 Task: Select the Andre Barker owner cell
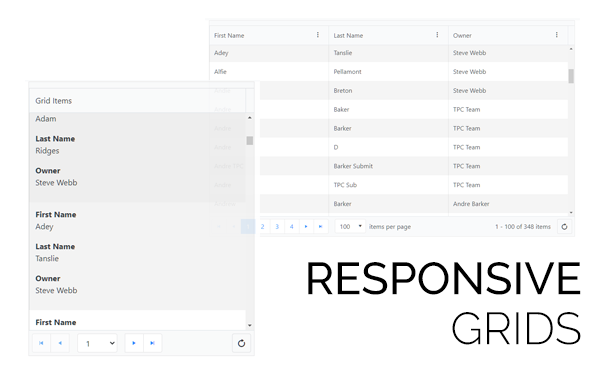(x=508, y=204)
